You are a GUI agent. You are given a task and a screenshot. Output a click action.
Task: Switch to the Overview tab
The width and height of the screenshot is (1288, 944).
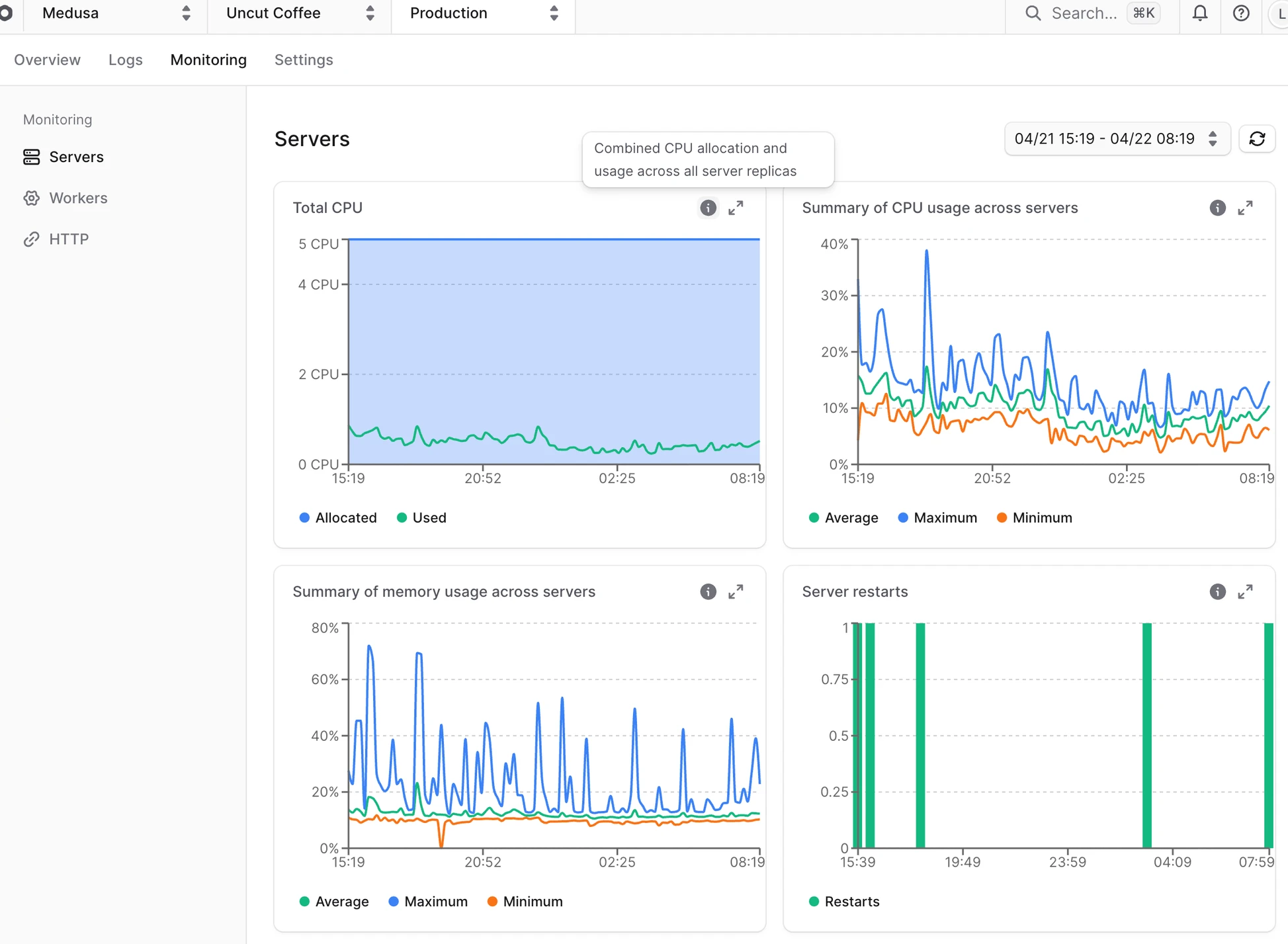click(47, 60)
